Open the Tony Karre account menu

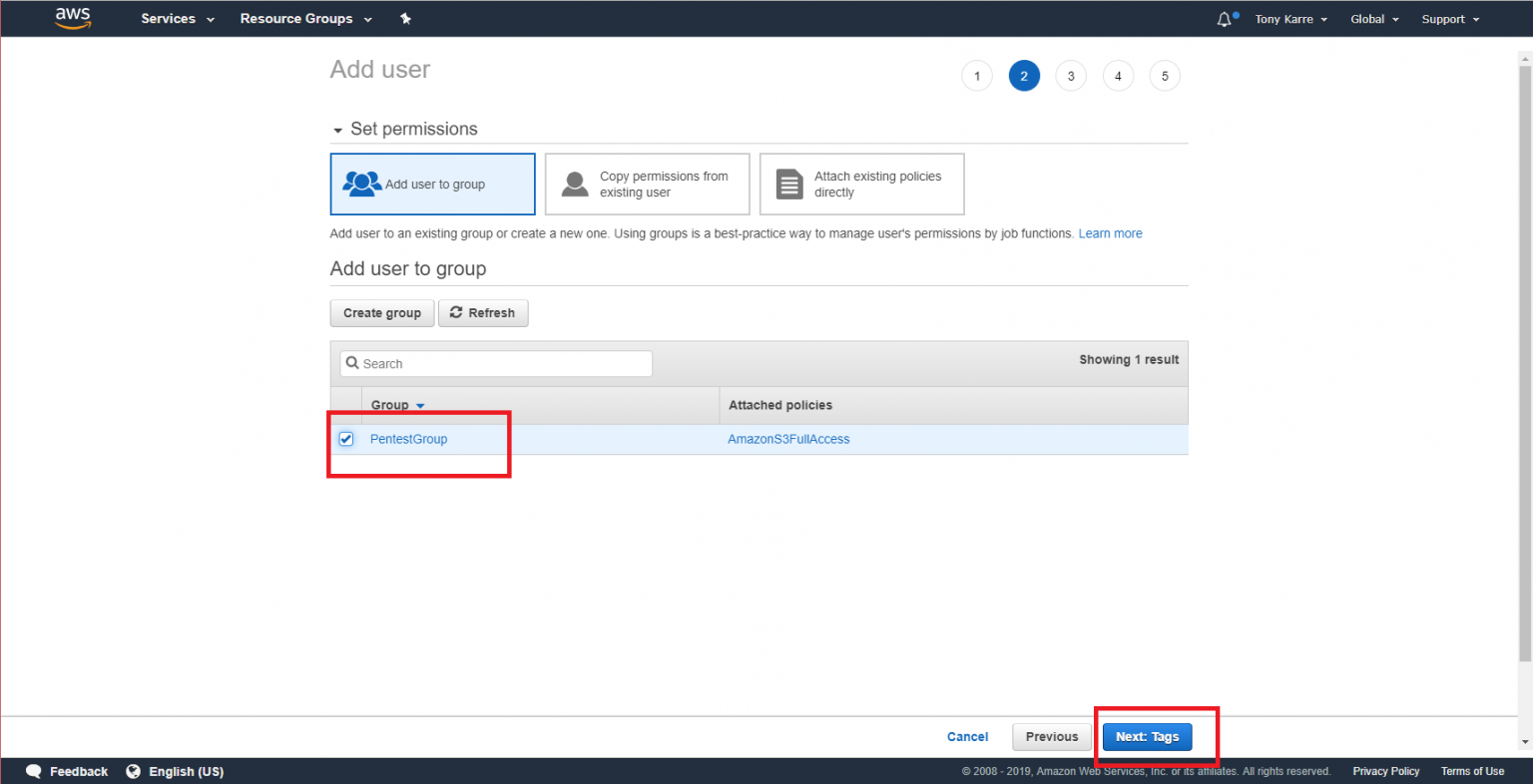(x=1290, y=19)
